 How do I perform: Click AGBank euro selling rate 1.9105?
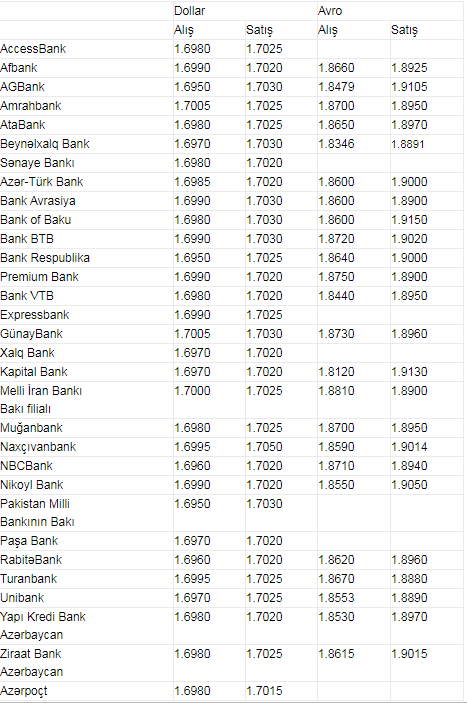point(409,87)
